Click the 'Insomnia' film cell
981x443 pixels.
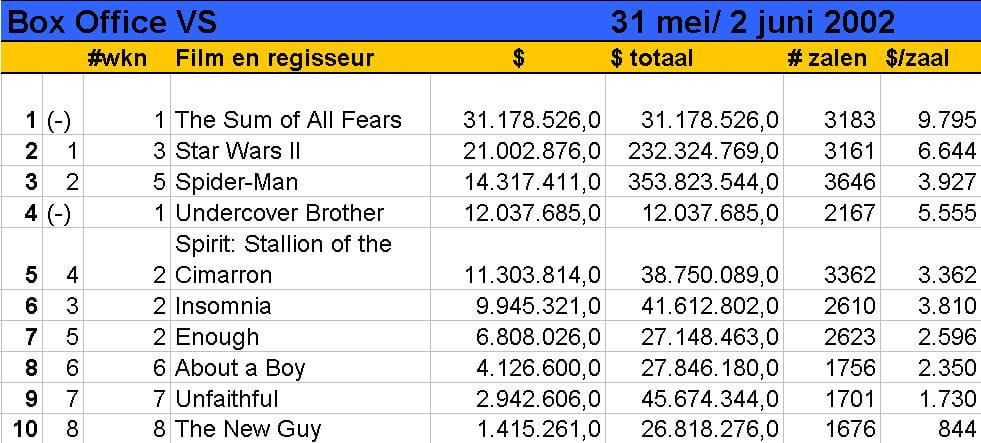point(223,305)
